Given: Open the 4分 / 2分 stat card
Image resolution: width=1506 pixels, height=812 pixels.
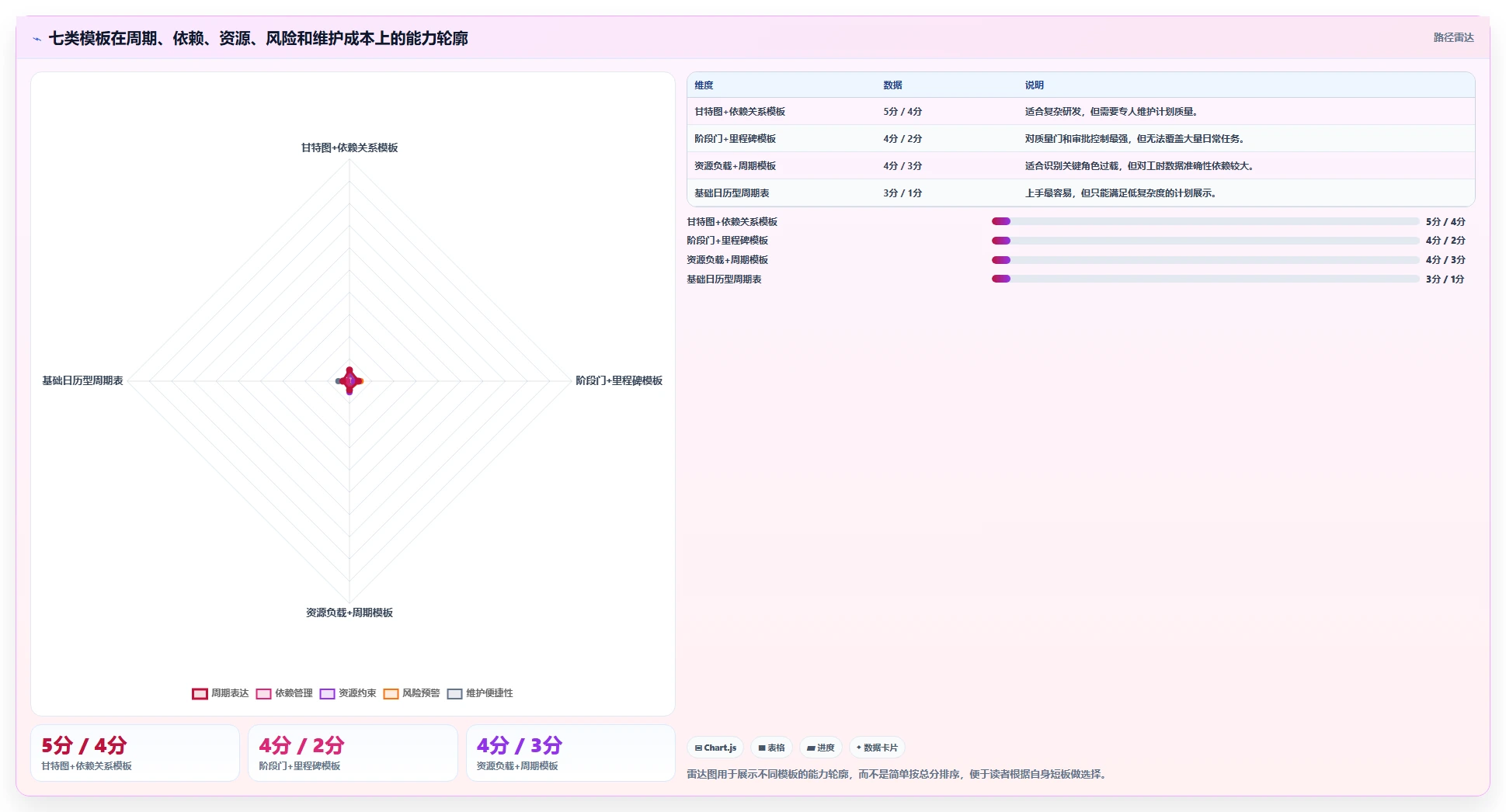Looking at the screenshot, I should (353, 753).
